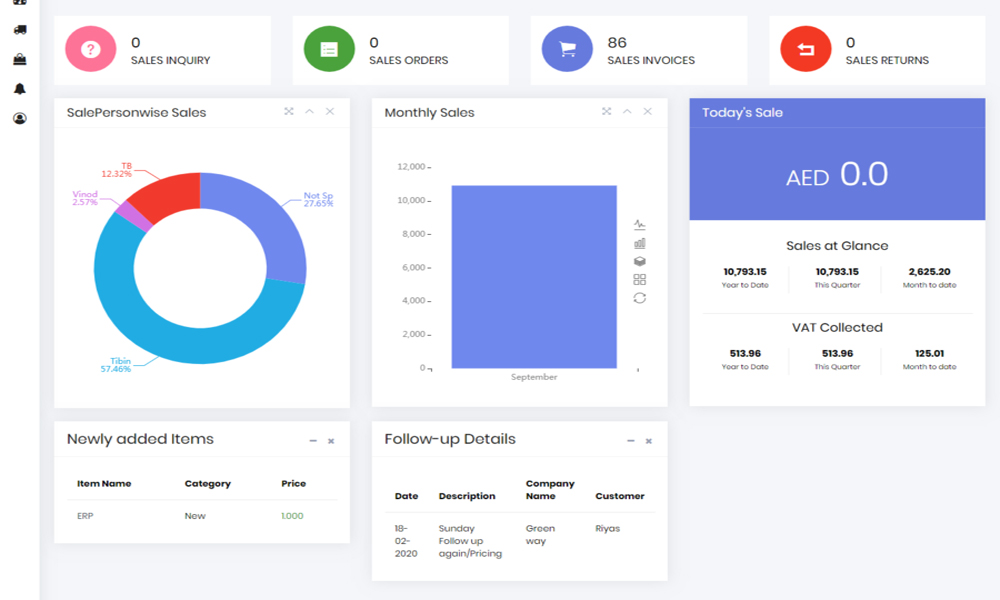Click the September bar in Monthly Sales
Viewport: 1000px width, 600px height.
coord(534,277)
